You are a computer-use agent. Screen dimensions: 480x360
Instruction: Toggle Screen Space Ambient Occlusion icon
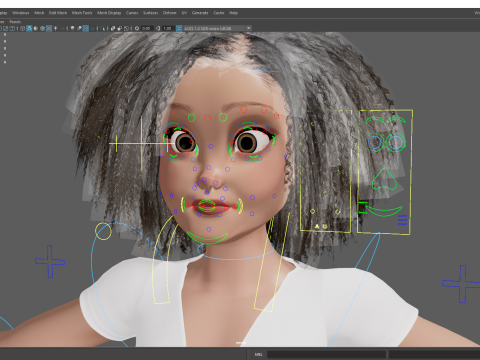[x=72, y=28]
